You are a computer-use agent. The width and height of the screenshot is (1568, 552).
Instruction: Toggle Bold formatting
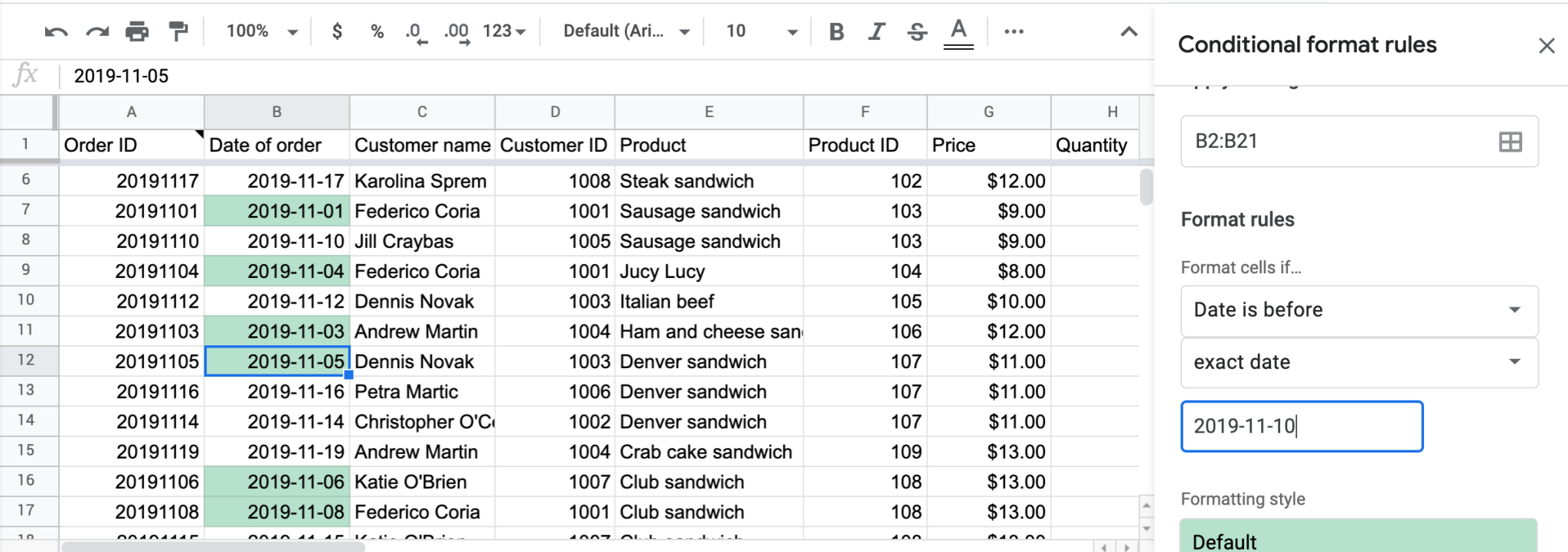836,31
